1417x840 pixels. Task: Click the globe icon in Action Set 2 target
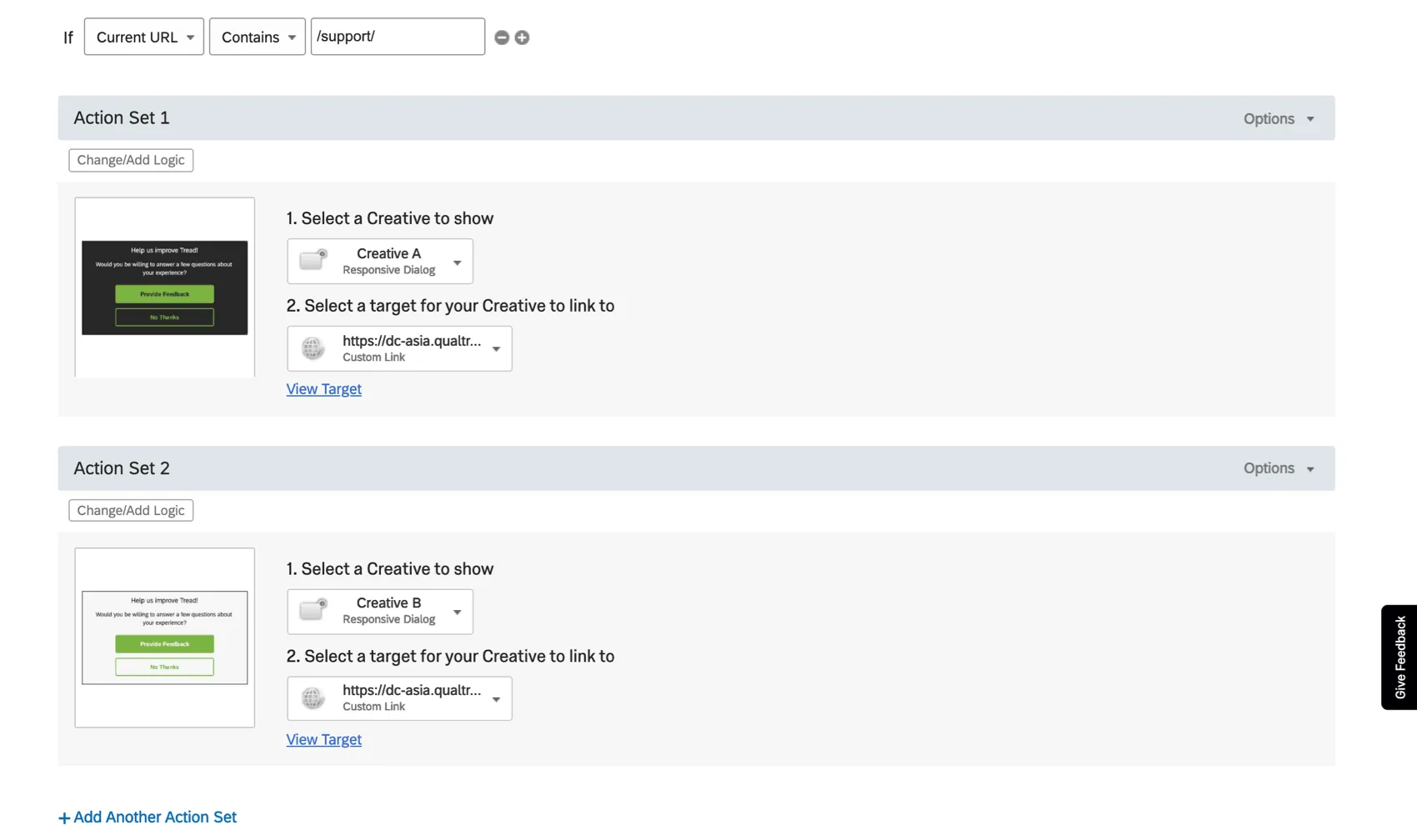coord(313,698)
